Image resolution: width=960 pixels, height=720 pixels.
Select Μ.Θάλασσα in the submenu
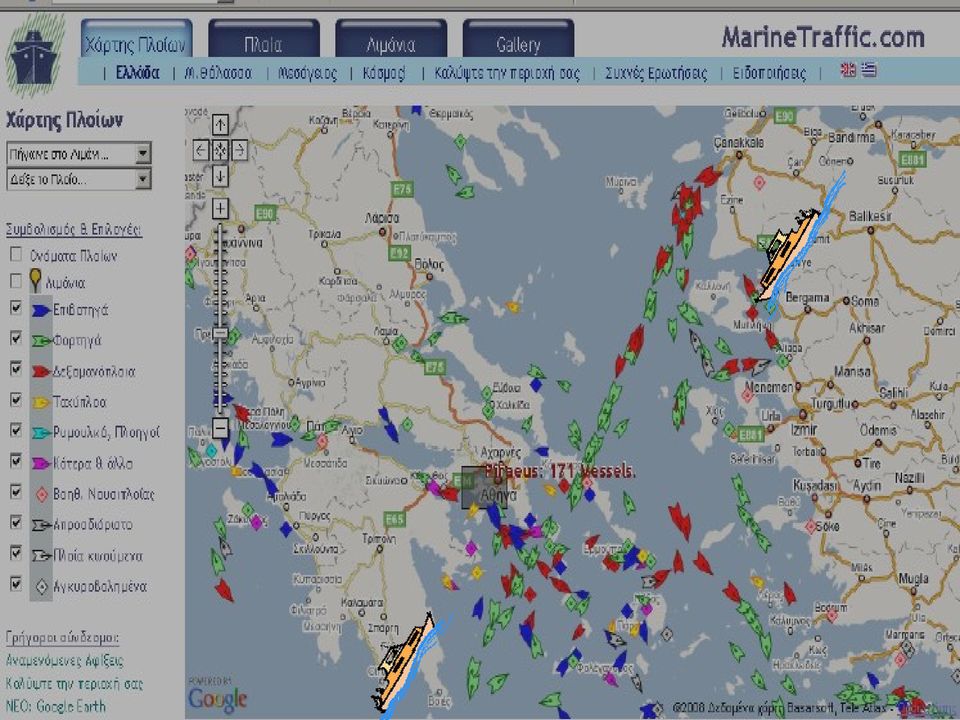click(219, 73)
